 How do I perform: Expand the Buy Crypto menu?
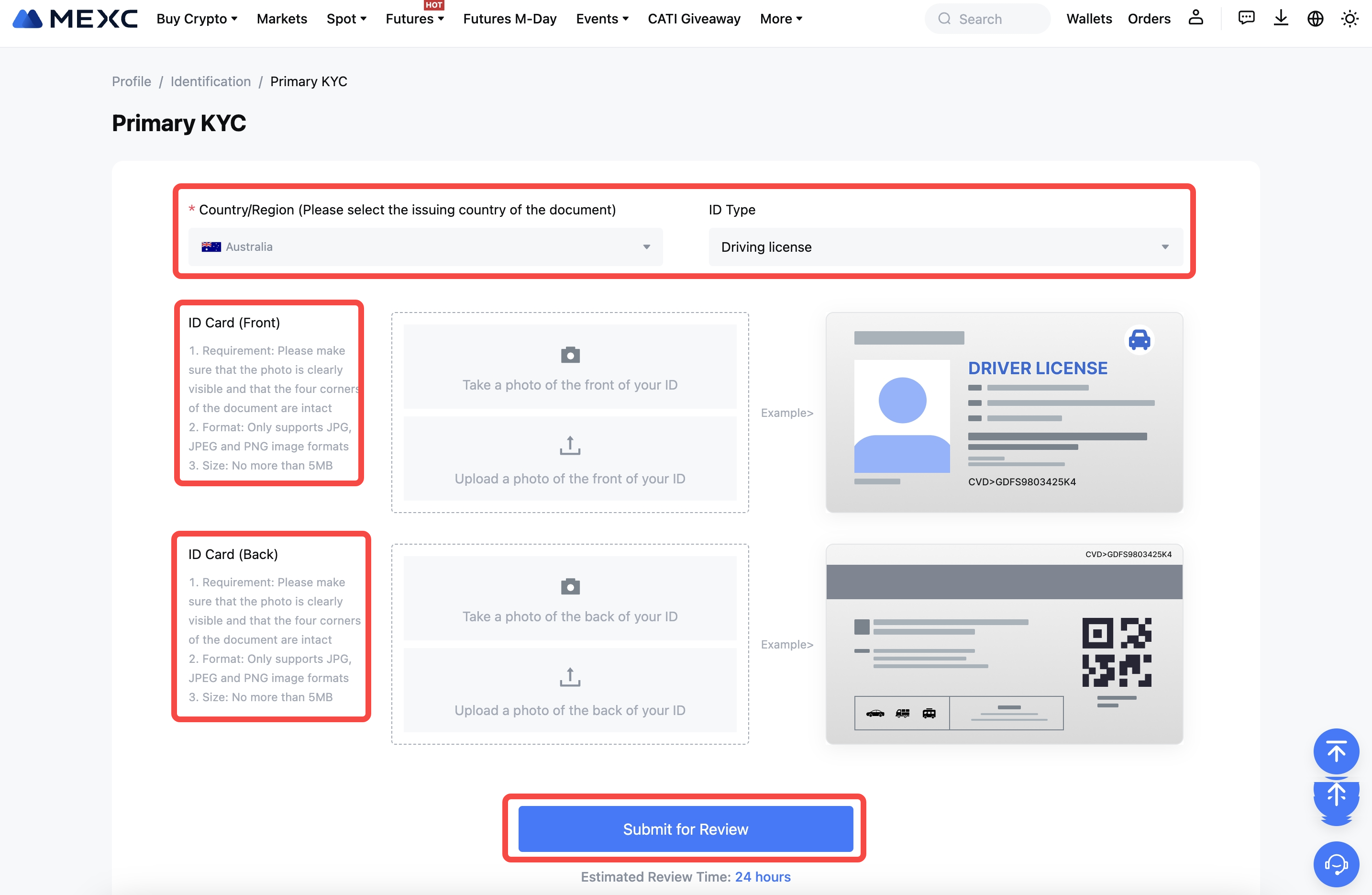[x=197, y=19]
